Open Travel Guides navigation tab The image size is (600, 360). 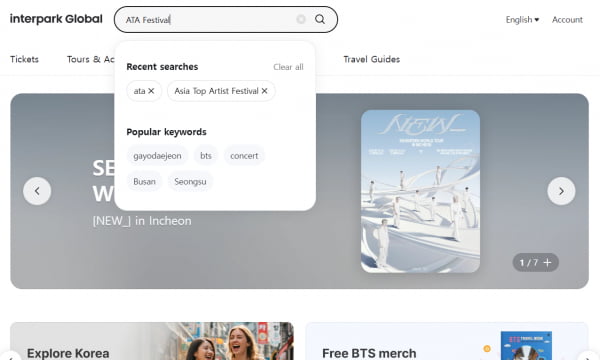click(x=372, y=59)
